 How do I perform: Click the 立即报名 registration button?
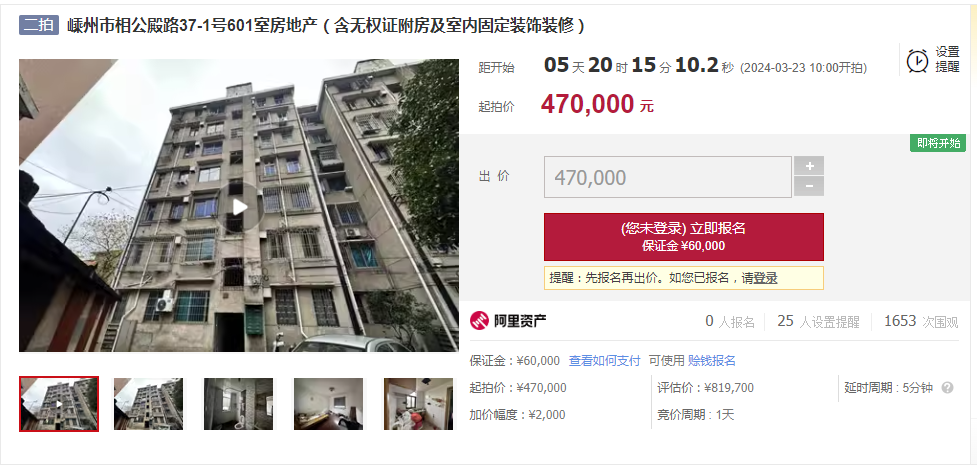[x=684, y=237]
